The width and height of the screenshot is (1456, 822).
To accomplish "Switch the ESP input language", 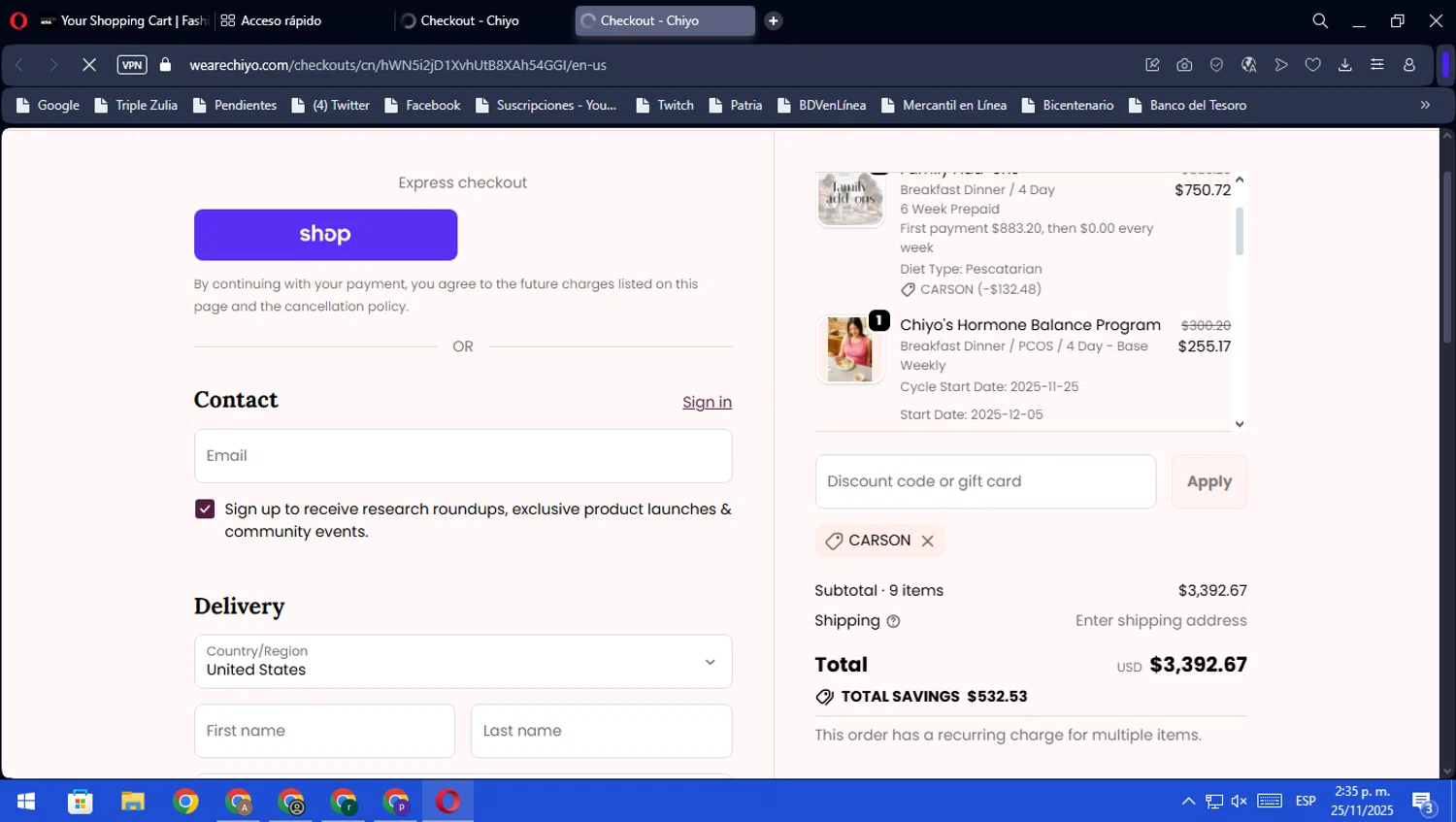I will click(1306, 802).
